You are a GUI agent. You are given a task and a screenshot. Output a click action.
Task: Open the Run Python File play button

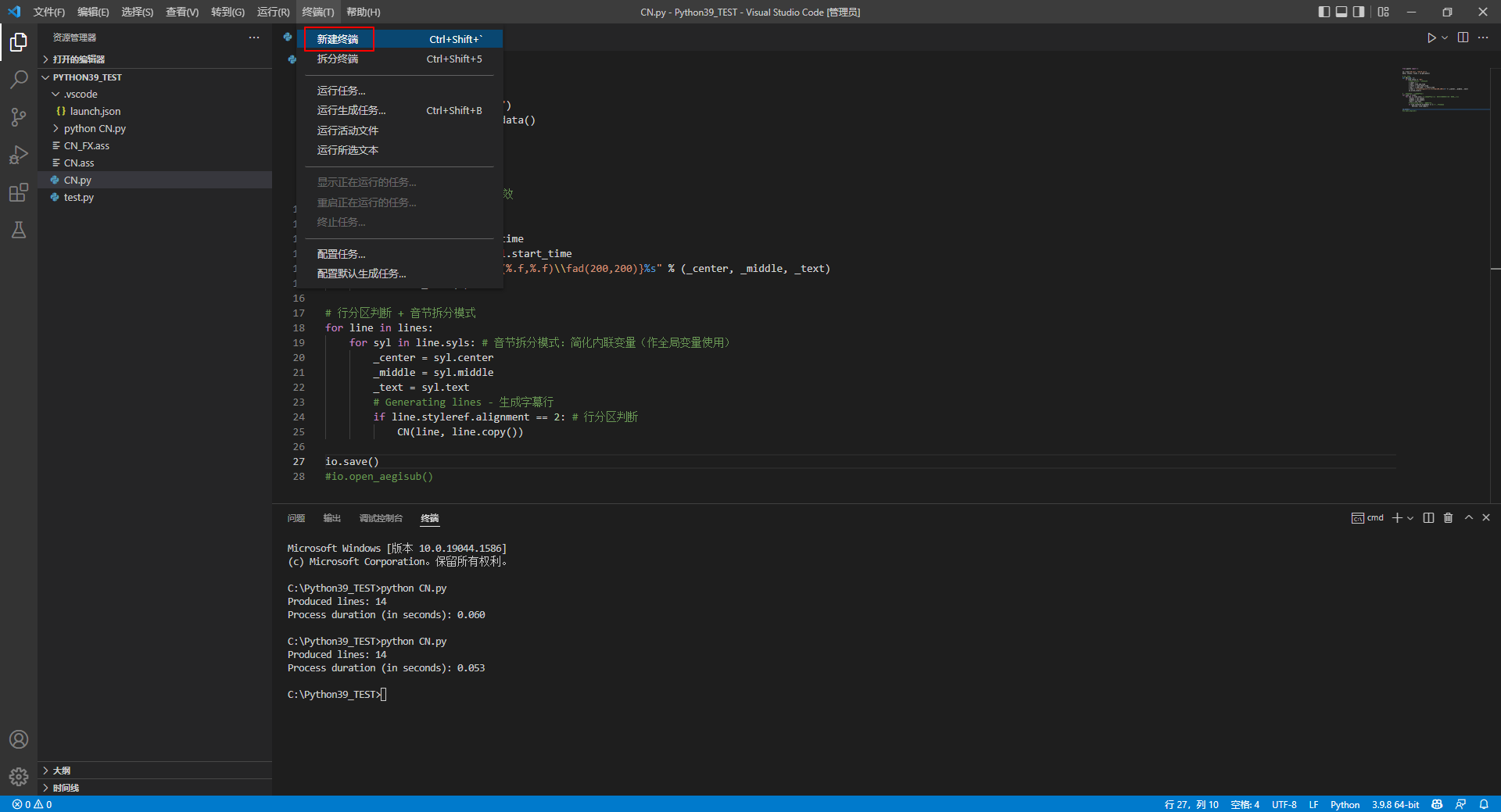pyautogui.click(x=1431, y=37)
